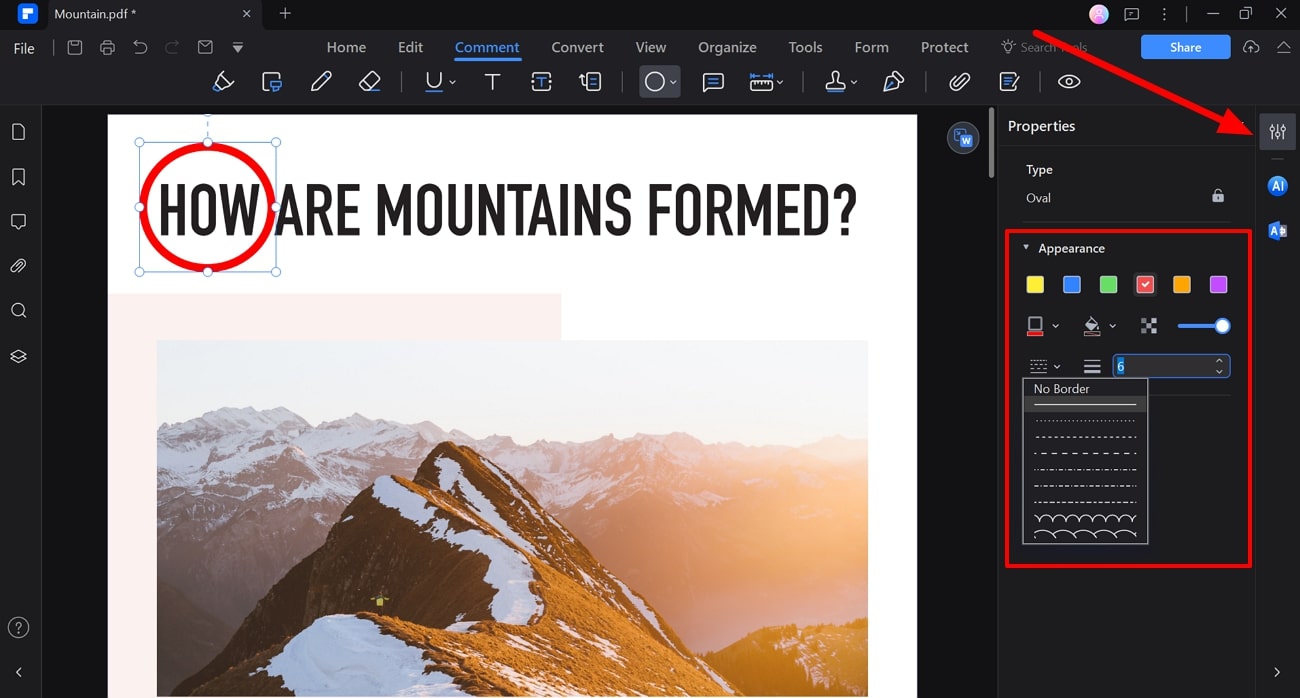Select the yellow color swatch
1300x698 pixels.
tap(1035, 285)
